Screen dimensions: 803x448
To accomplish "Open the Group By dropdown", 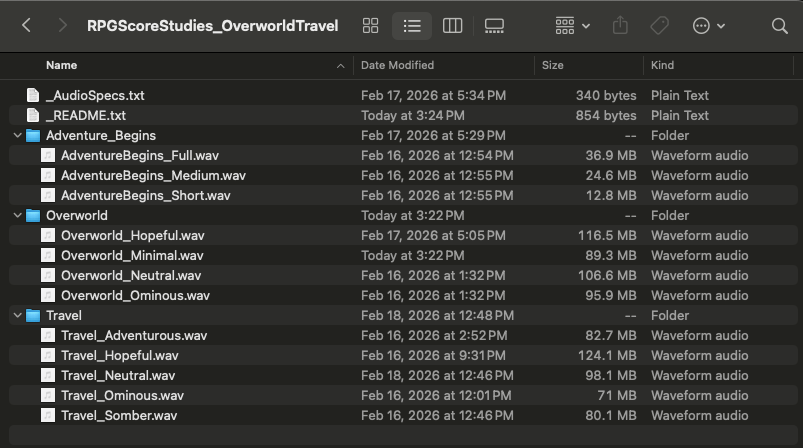I will click(572, 26).
